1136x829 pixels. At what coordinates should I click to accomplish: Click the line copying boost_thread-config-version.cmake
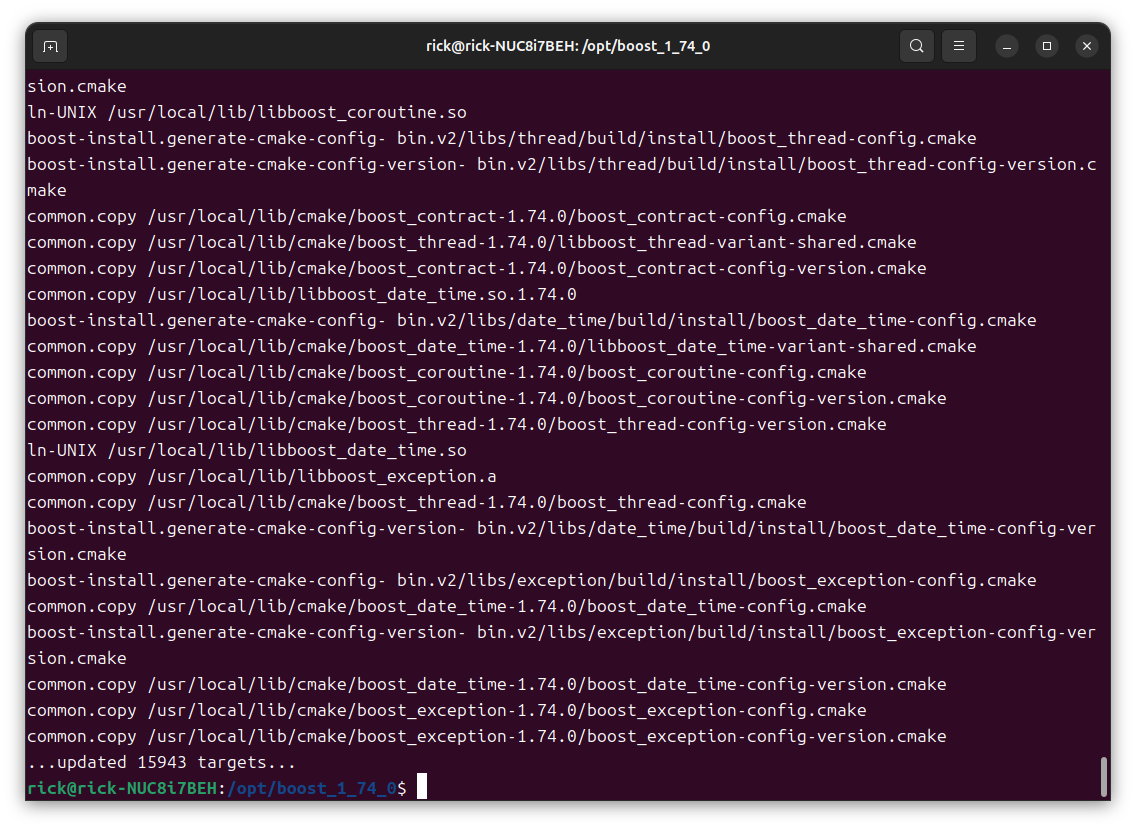457,424
